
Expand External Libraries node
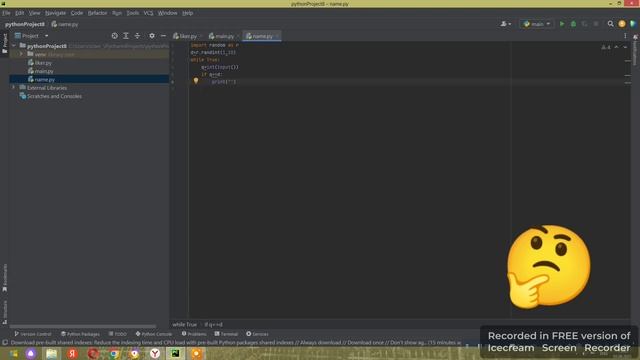pyautogui.click(x=14, y=88)
